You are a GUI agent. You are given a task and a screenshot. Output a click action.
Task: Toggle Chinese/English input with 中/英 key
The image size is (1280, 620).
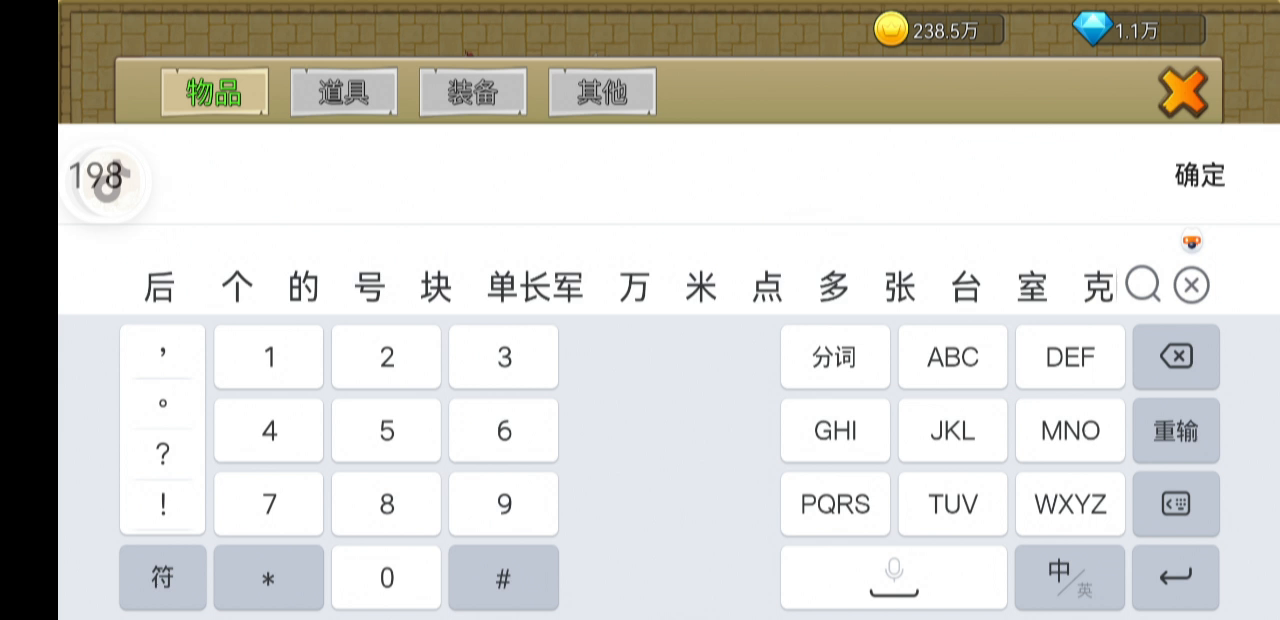(x=1069, y=577)
